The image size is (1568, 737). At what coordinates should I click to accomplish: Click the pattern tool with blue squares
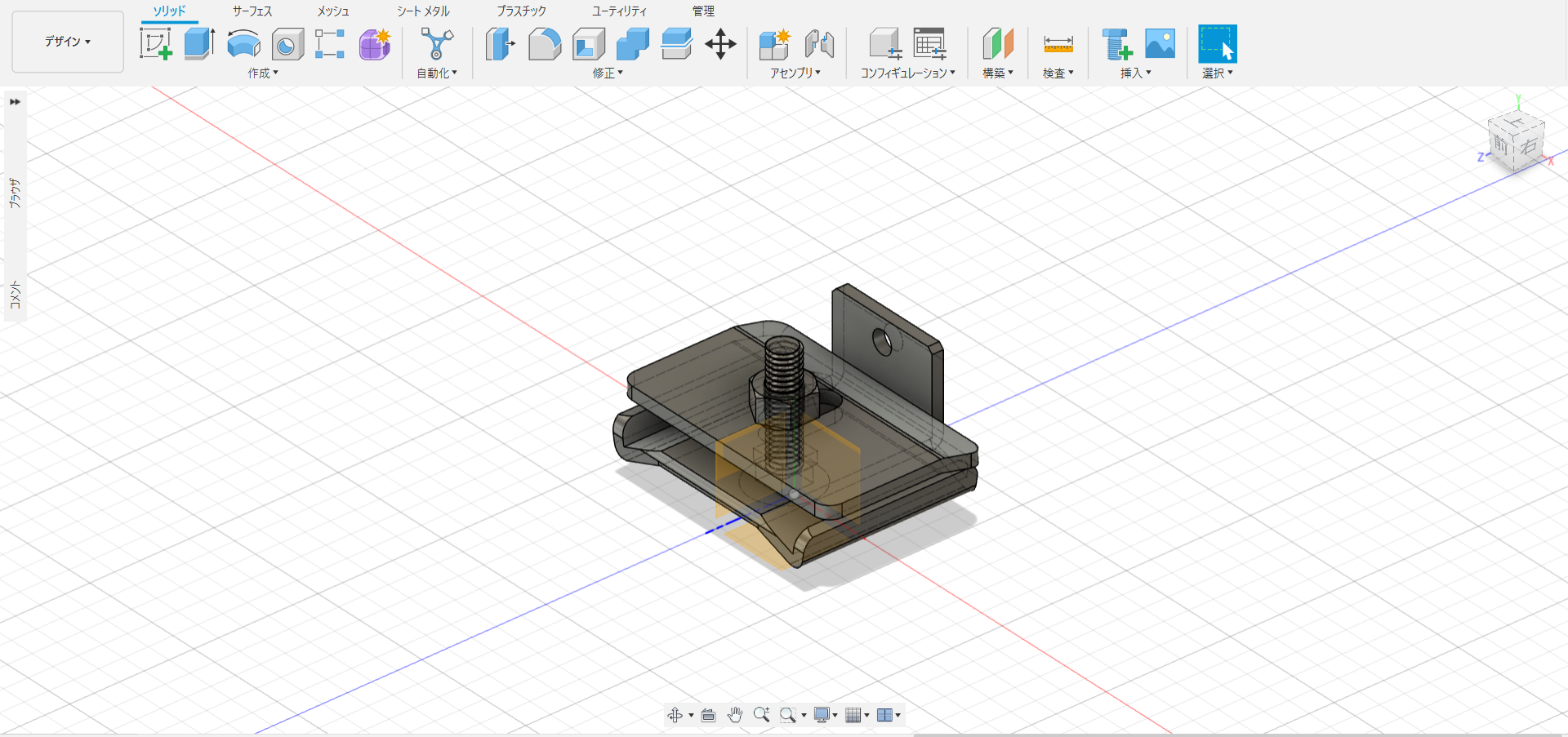330,44
